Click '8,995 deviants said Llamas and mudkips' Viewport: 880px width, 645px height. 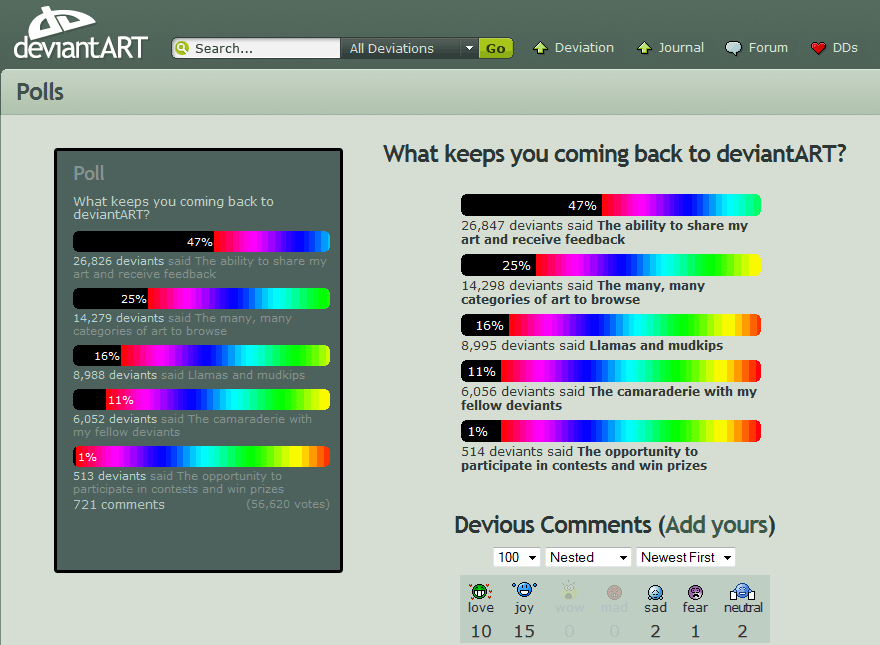point(592,346)
